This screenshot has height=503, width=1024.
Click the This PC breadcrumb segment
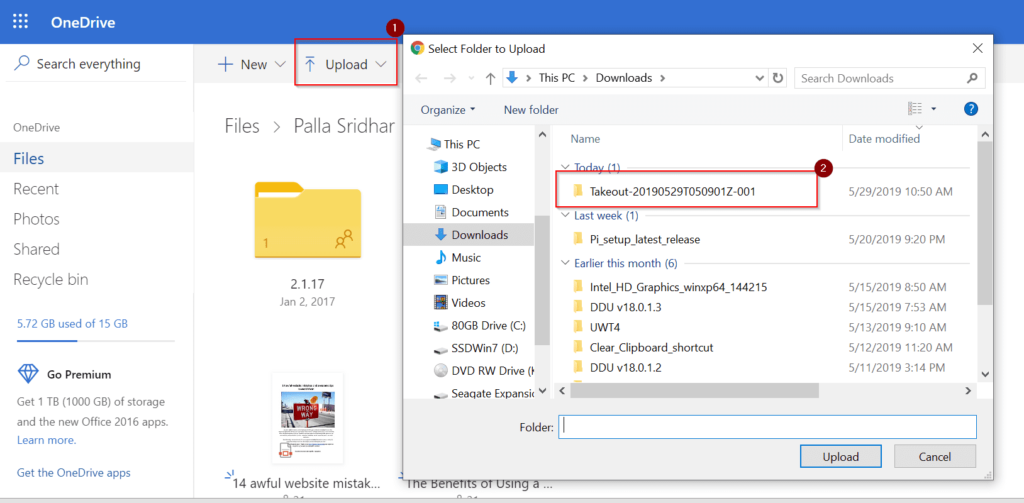point(558,78)
